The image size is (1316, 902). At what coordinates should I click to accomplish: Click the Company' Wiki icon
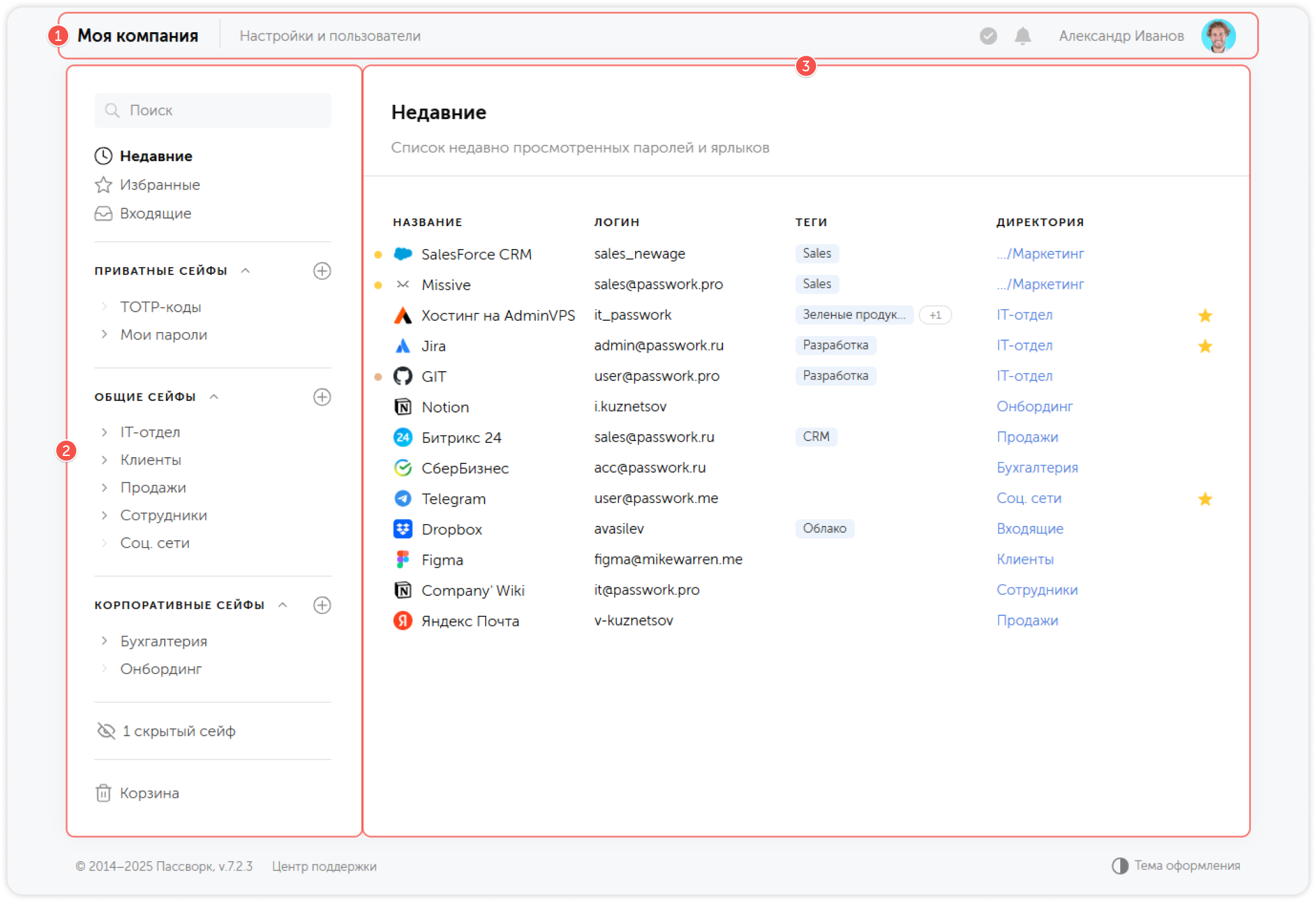point(403,590)
